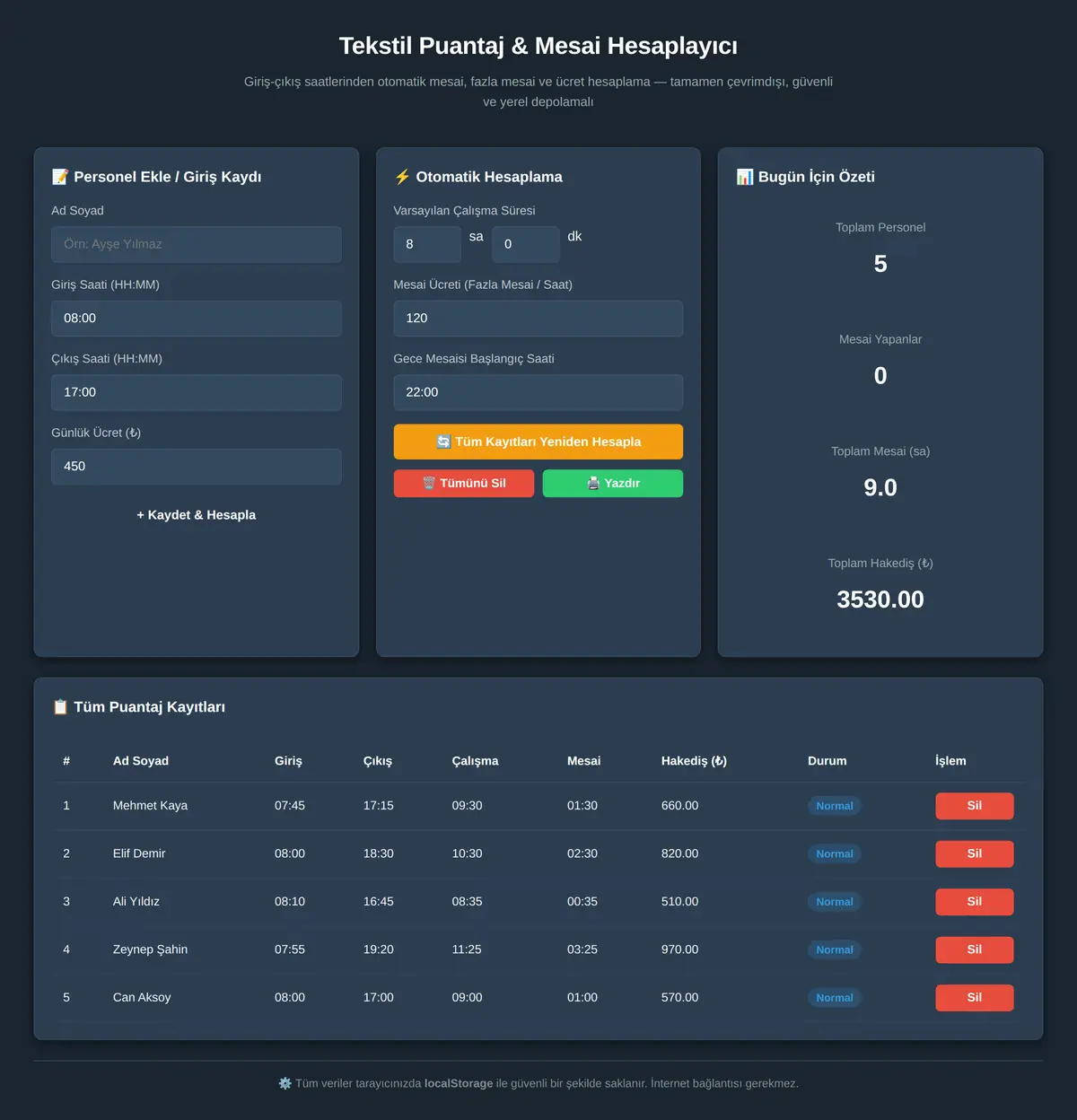Click the lightning icon next to Otomatik Hesaplama

[402, 177]
